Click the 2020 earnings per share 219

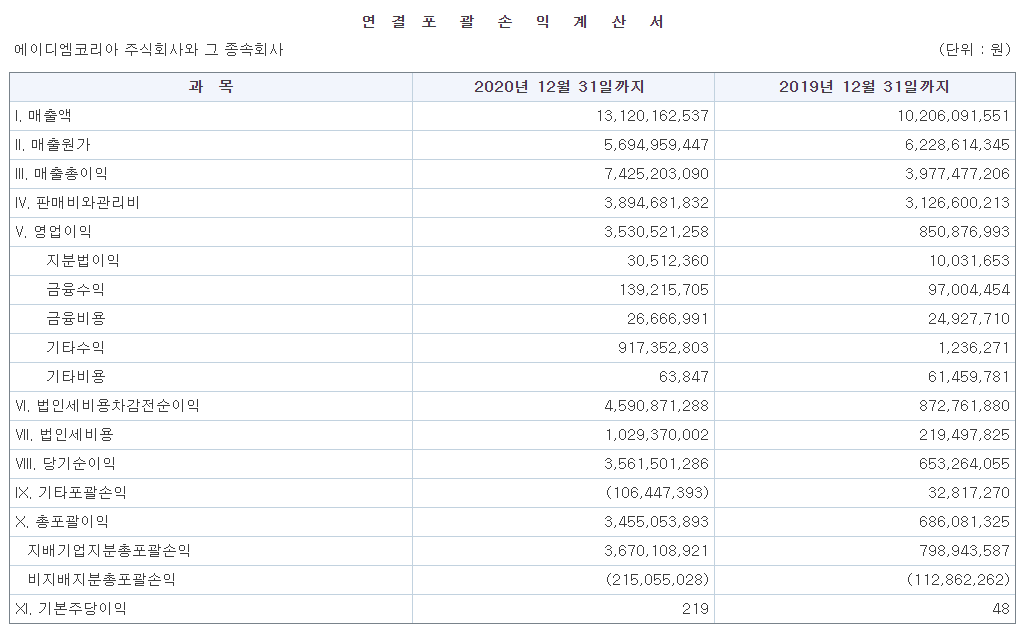tap(696, 609)
